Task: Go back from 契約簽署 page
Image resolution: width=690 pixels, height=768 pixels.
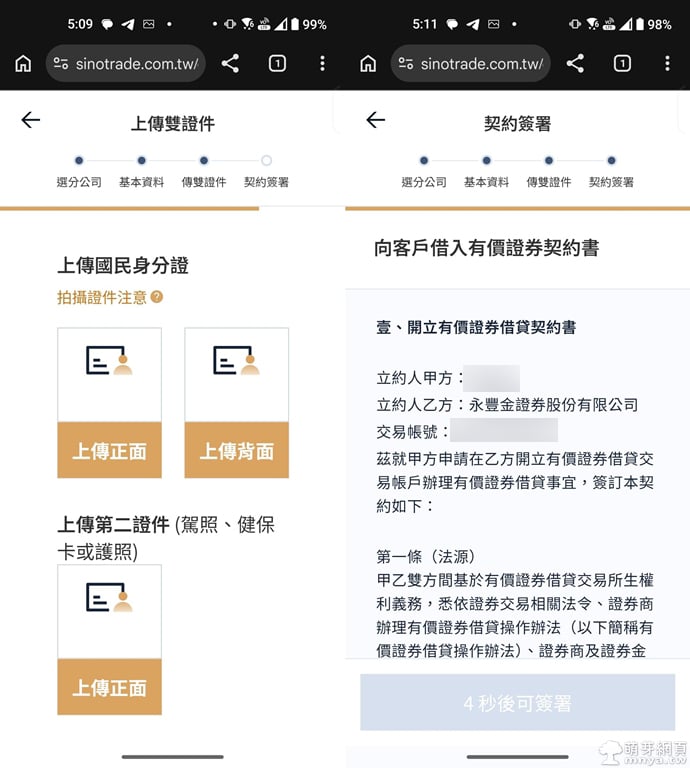Action: pyautogui.click(x=376, y=120)
